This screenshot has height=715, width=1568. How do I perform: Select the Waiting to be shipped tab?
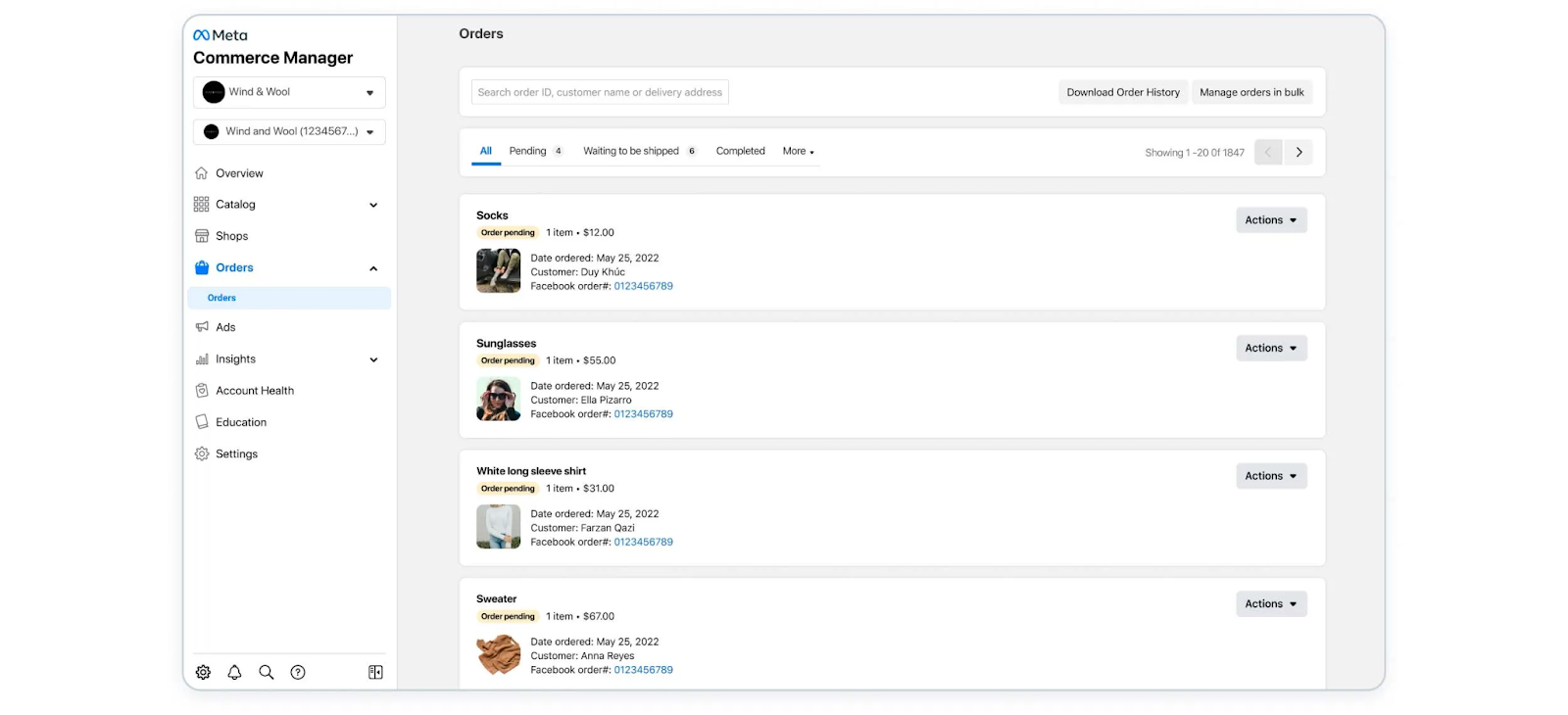click(x=631, y=151)
